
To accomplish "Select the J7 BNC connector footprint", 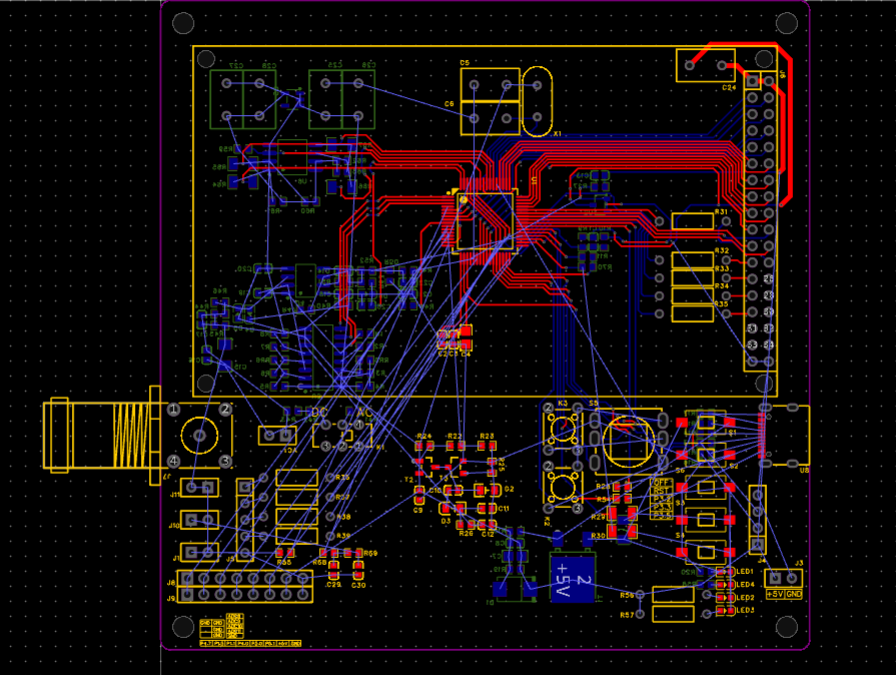I will click(x=137, y=436).
